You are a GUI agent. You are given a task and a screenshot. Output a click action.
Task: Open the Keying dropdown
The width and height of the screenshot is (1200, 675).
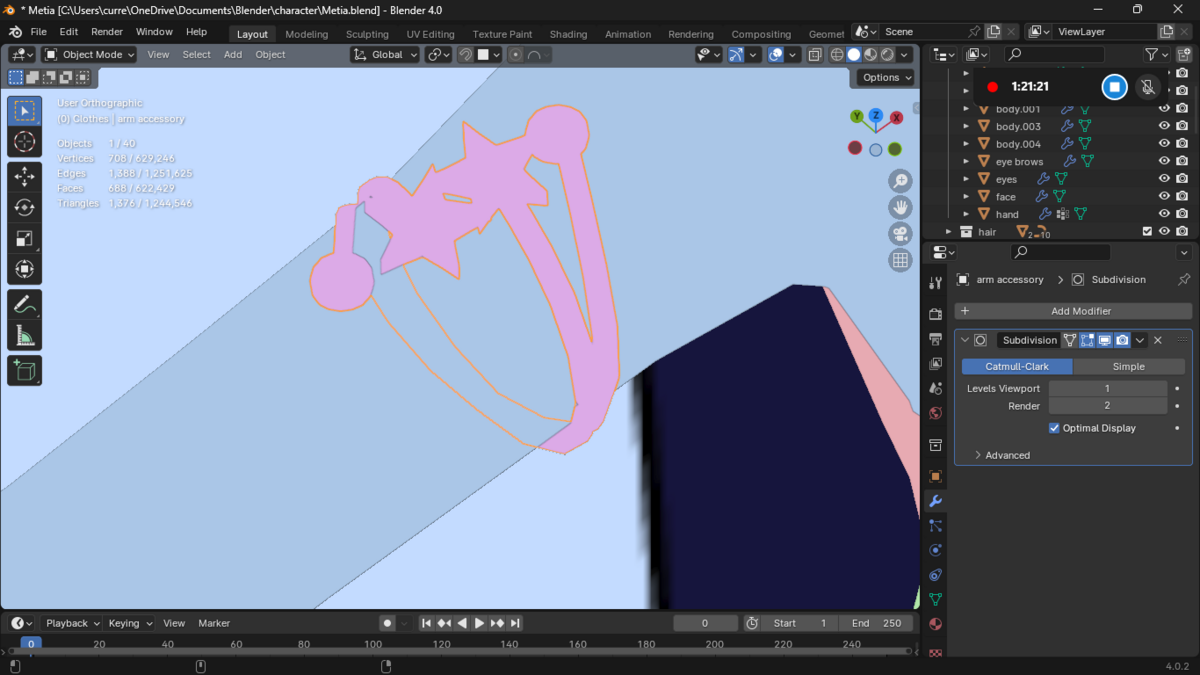pyautogui.click(x=131, y=623)
